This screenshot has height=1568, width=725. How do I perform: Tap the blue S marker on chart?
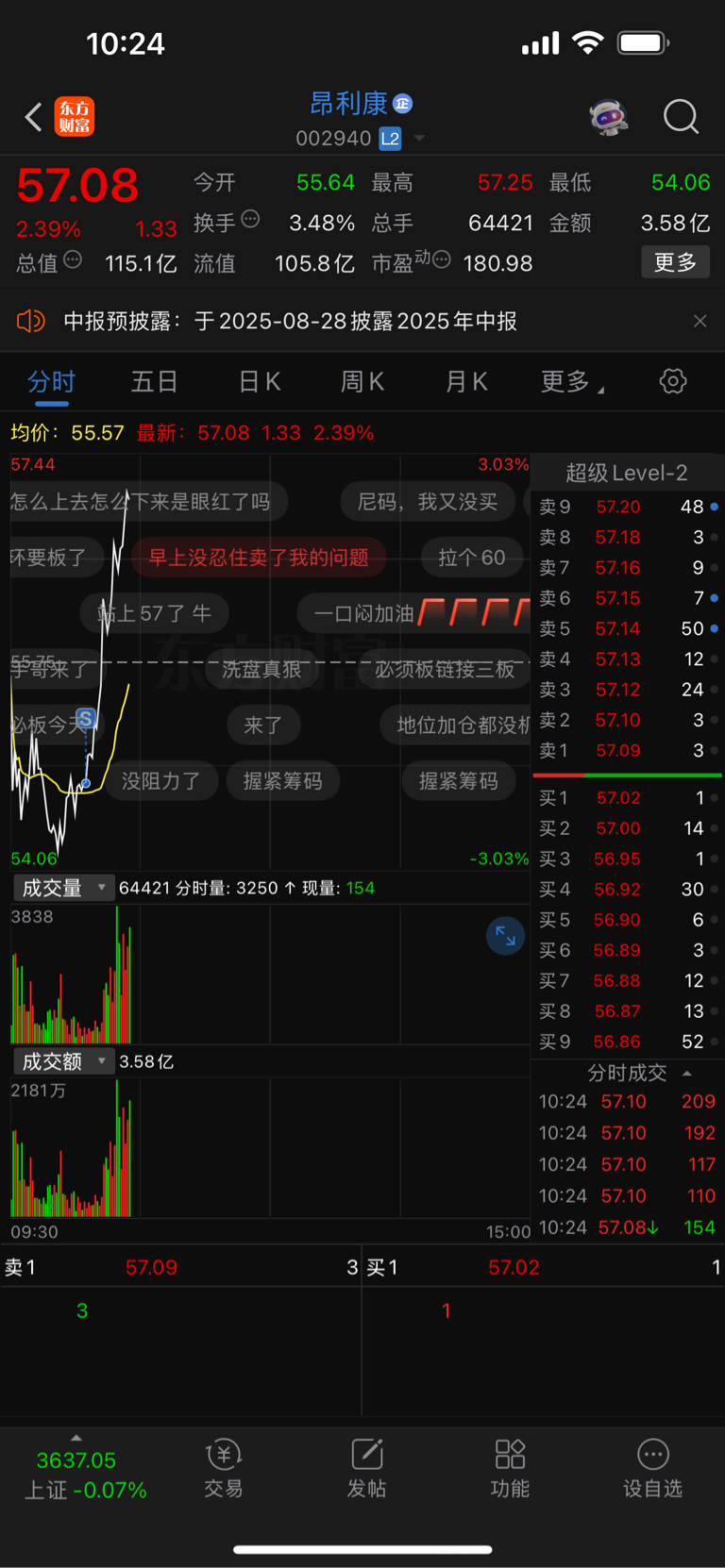click(85, 719)
